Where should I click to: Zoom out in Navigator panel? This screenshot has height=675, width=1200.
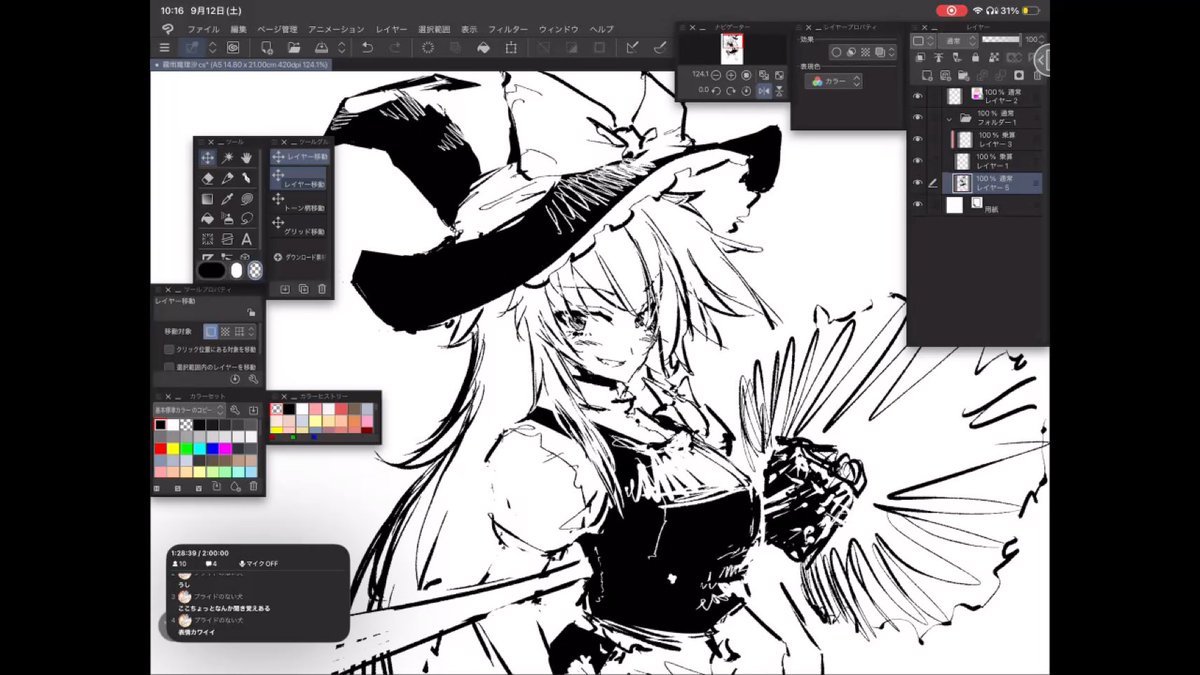pyautogui.click(x=717, y=75)
